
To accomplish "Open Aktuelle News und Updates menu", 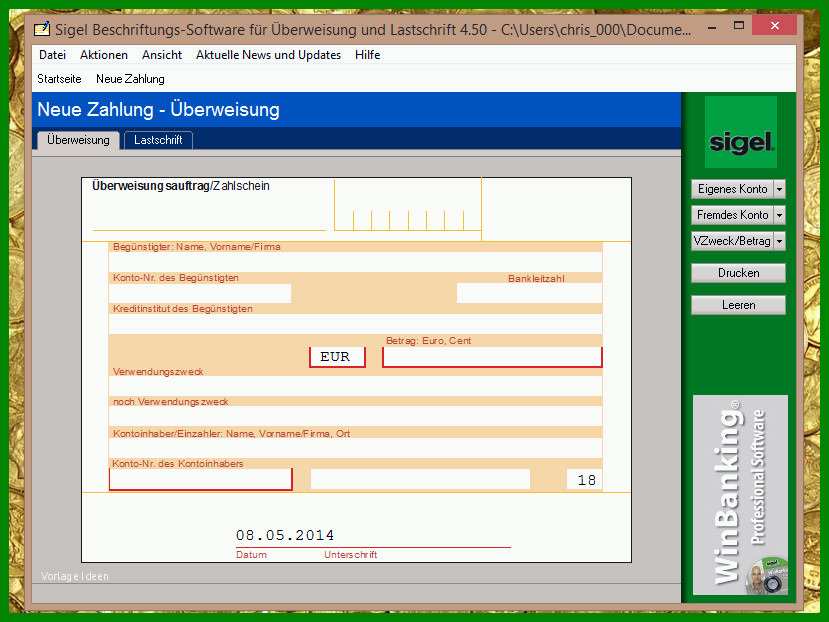I will pyautogui.click(x=268, y=55).
